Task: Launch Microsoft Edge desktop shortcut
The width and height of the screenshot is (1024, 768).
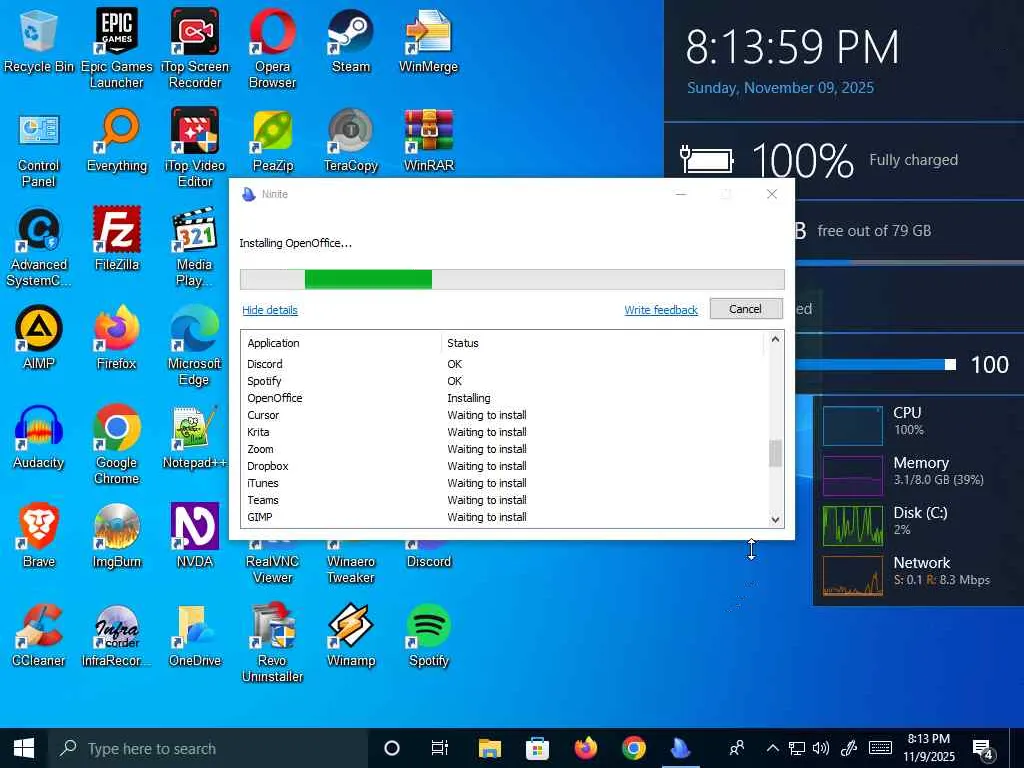Action: [x=195, y=346]
